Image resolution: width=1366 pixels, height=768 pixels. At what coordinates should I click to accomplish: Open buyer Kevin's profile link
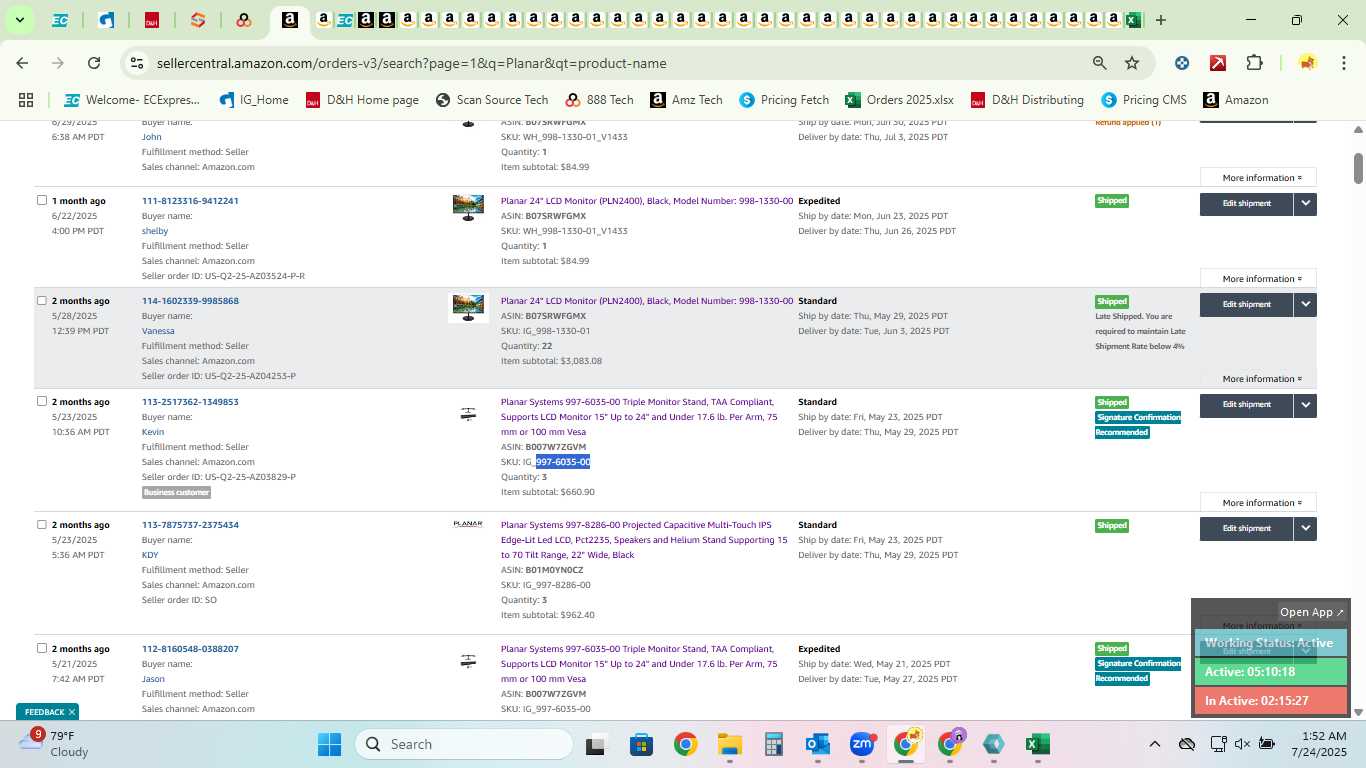[x=153, y=432]
